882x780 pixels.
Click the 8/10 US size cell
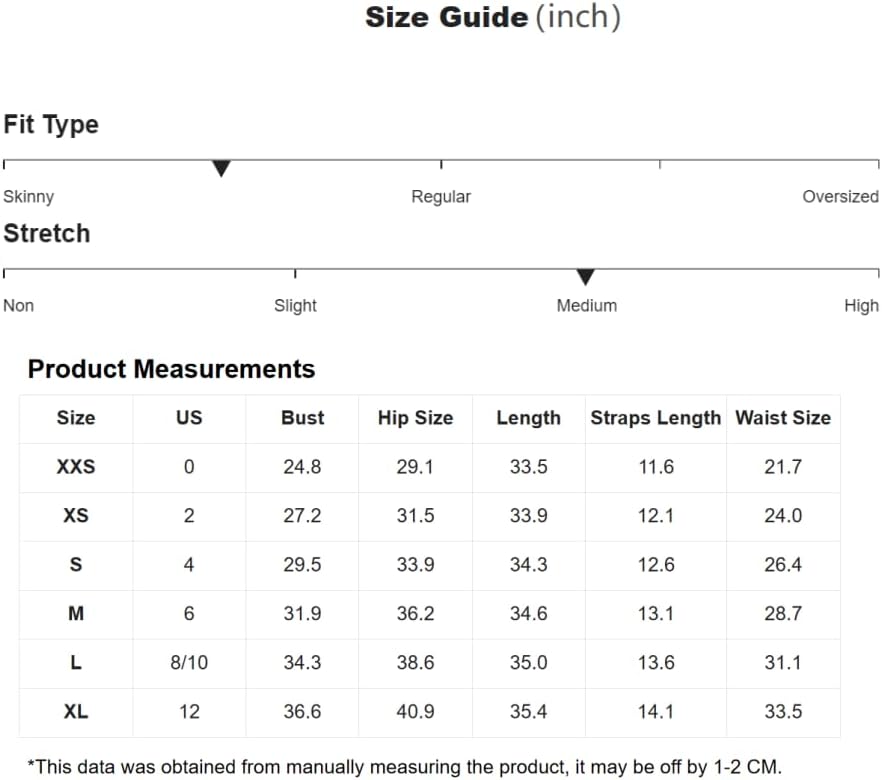pyautogui.click(x=189, y=662)
